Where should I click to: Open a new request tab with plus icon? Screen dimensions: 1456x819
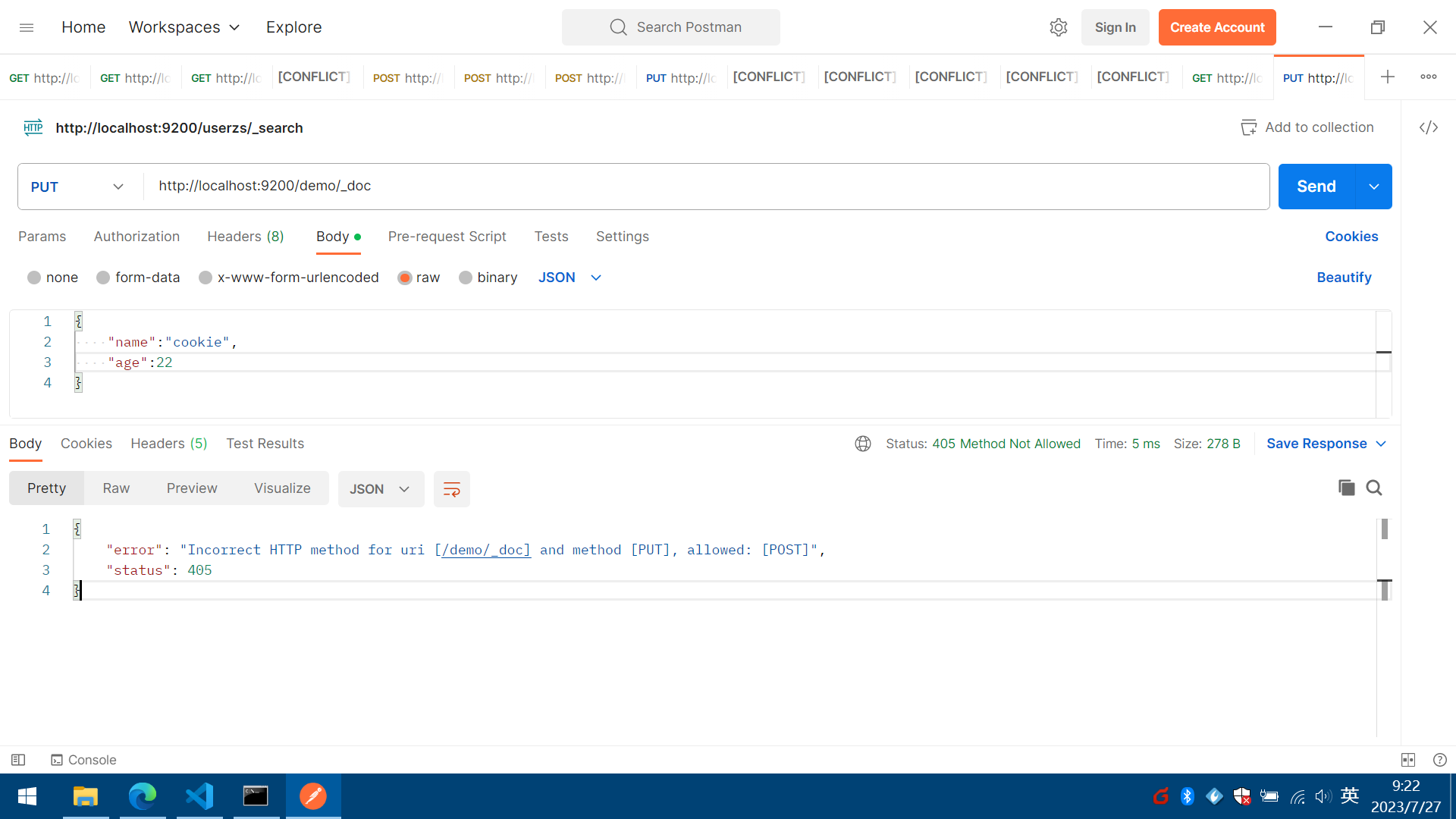point(1387,77)
